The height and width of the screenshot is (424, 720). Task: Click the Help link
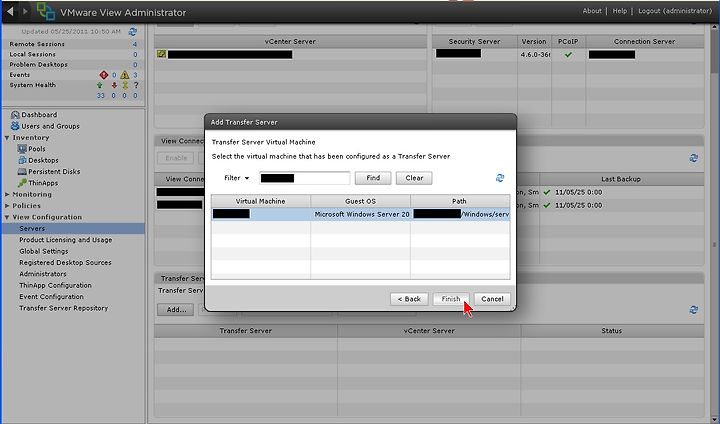click(x=619, y=11)
